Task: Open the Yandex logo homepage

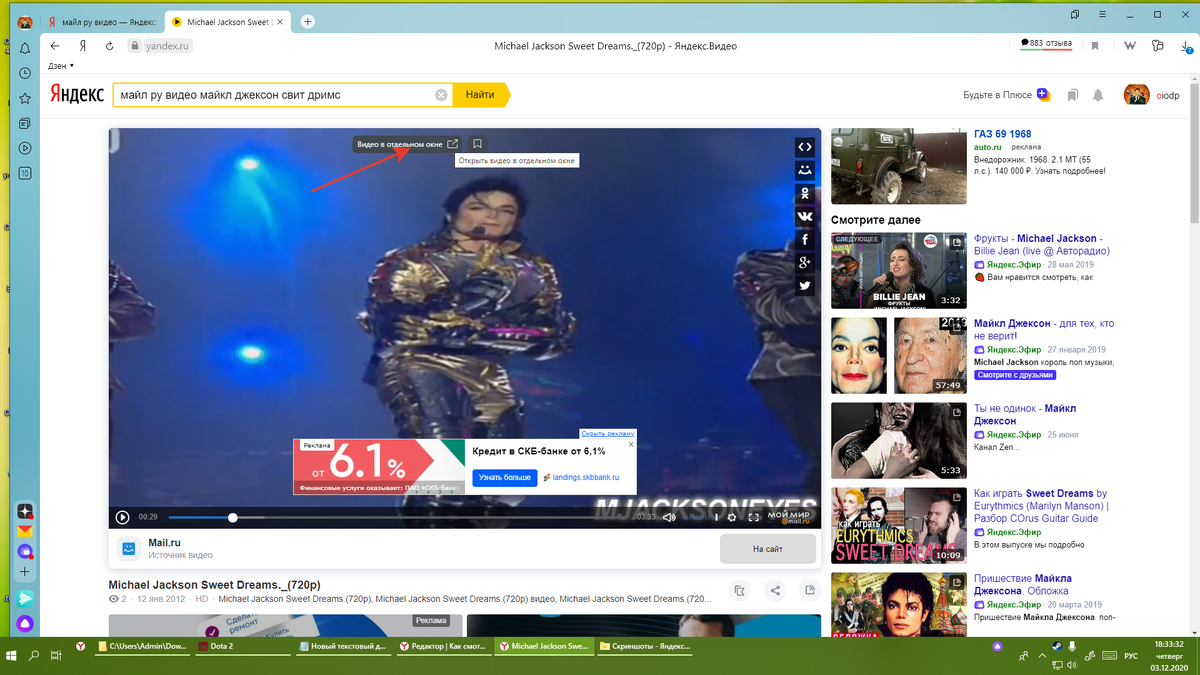Action: click(x=77, y=94)
